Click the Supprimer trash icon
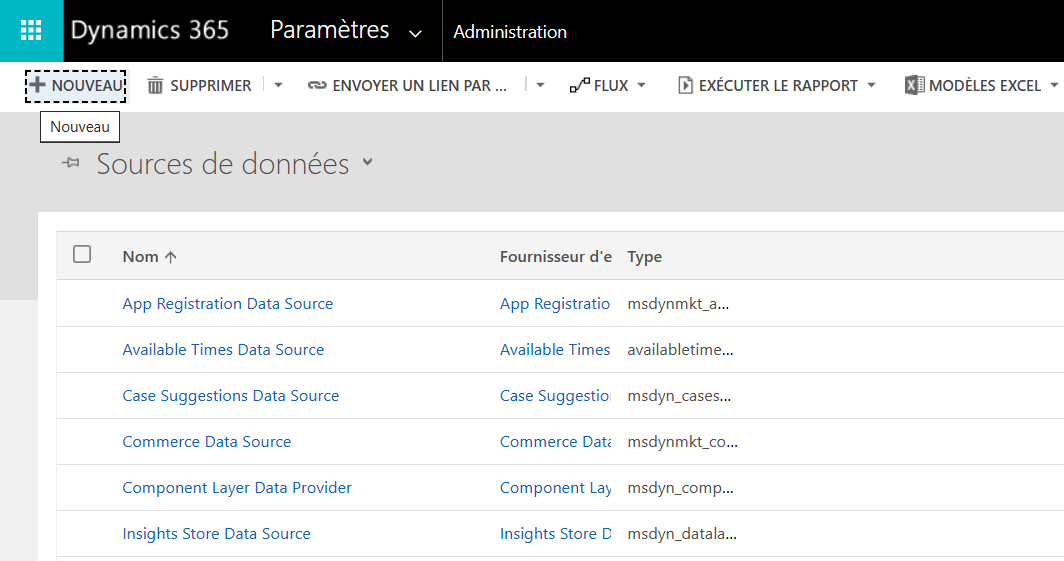The height and width of the screenshot is (561, 1064). click(x=155, y=86)
